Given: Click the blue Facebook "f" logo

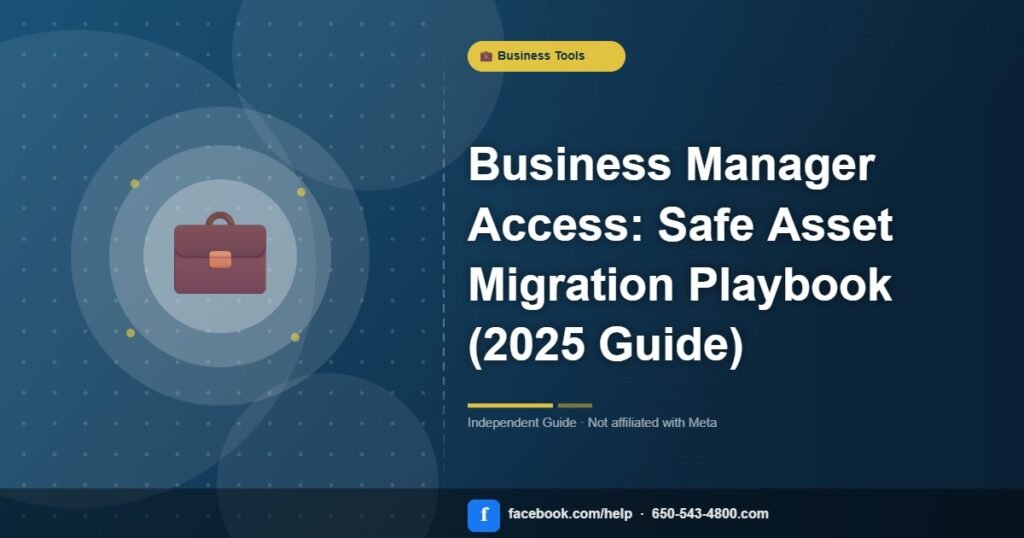Looking at the screenshot, I should [483, 514].
